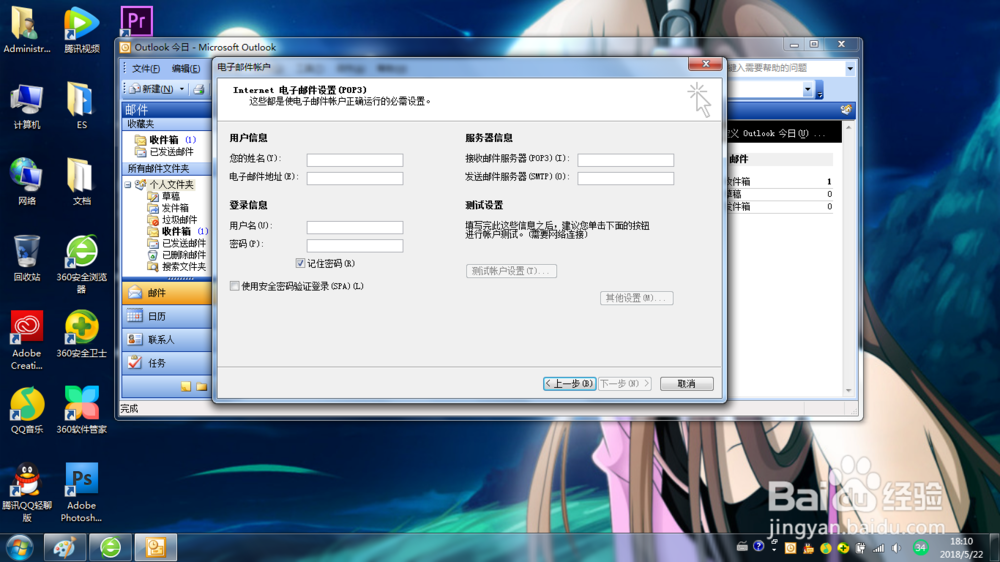The width and height of the screenshot is (1000, 562).
Task: Collapse the 个人文件夹 tree node
Action: click(x=128, y=184)
